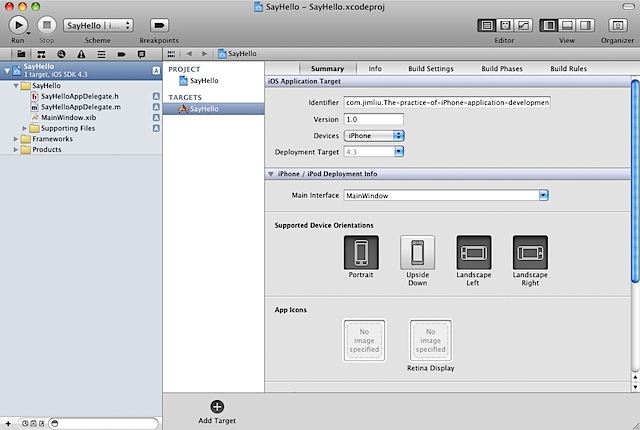The width and height of the screenshot is (640, 430).
Task: Switch to the Version editor
Action: pyautogui.click(x=520, y=24)
